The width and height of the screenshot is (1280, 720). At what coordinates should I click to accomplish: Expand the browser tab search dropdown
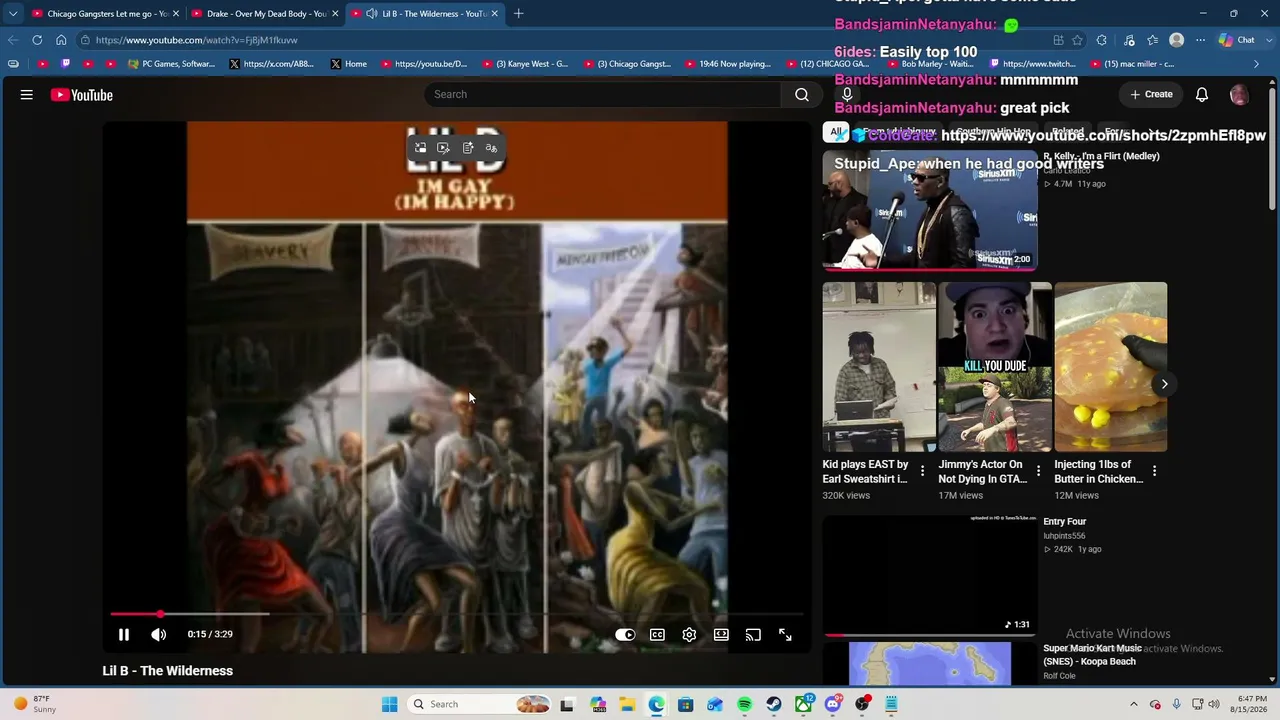click(x=13, y=14)
